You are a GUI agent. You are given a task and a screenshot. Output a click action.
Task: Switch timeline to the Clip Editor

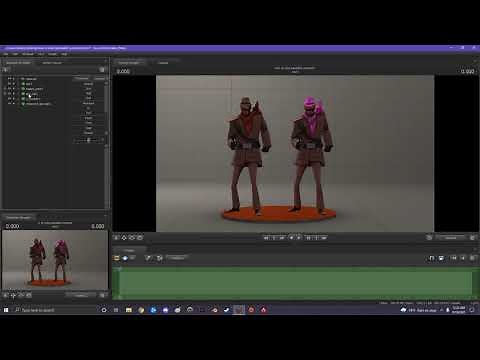pos(116,258)
